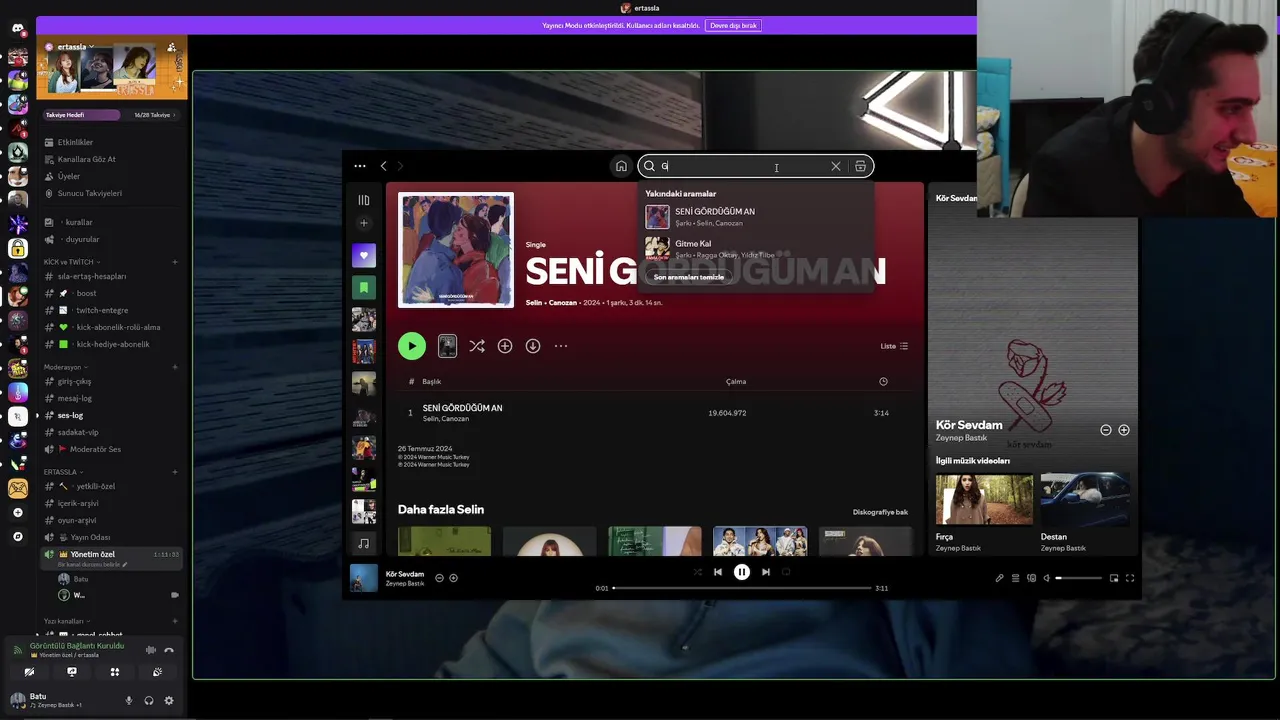The width and height of the screenshot is (1280, 720).
Task: Go forward with Spotify's right arrow
Action: tap(400, 166)
